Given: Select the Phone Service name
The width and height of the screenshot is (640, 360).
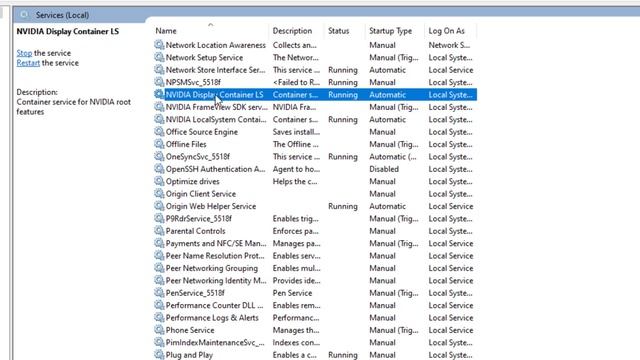Looking at the screenshot, I should tap(190, 330).
